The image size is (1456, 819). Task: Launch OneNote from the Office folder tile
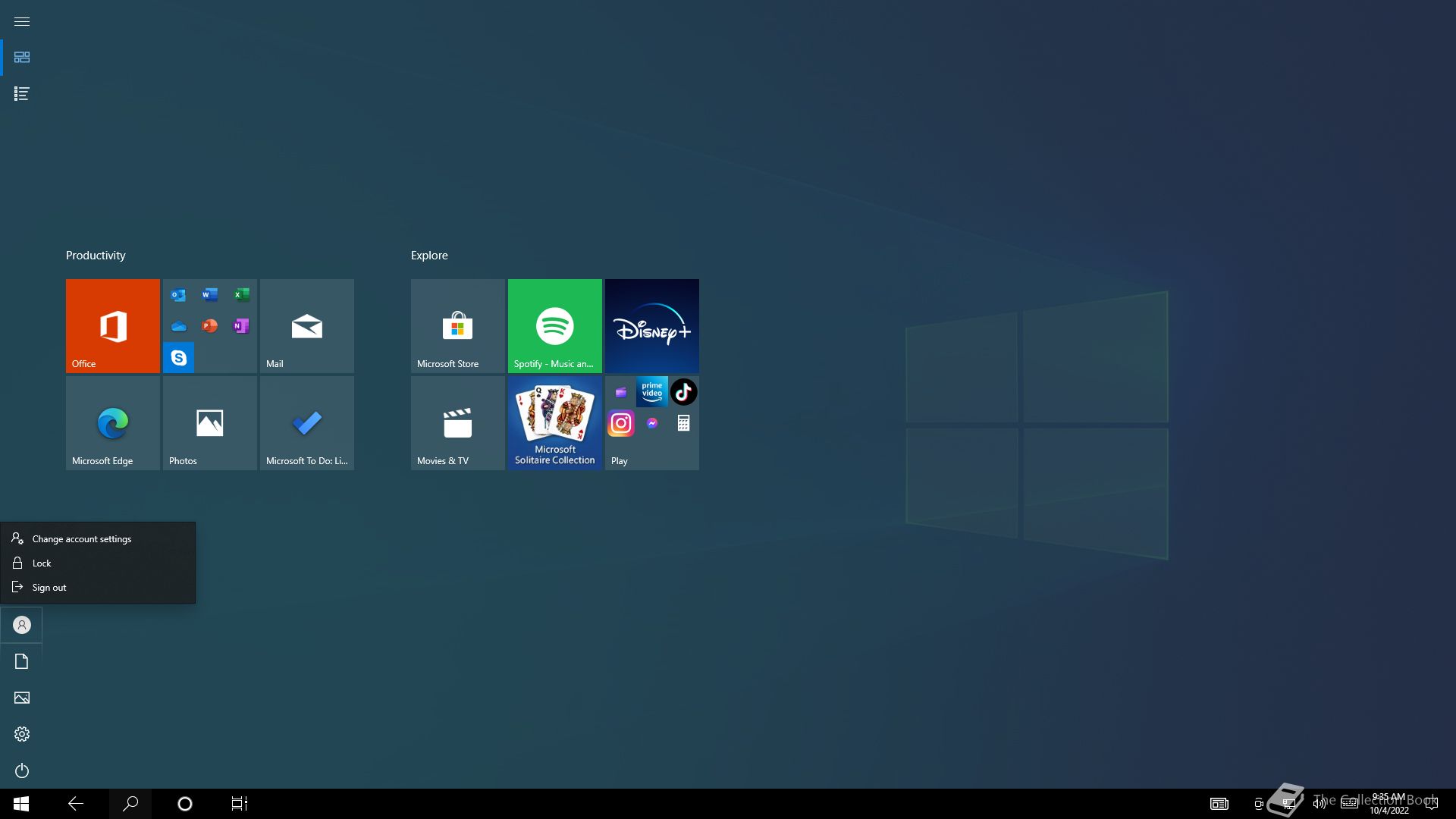(242, 327)
